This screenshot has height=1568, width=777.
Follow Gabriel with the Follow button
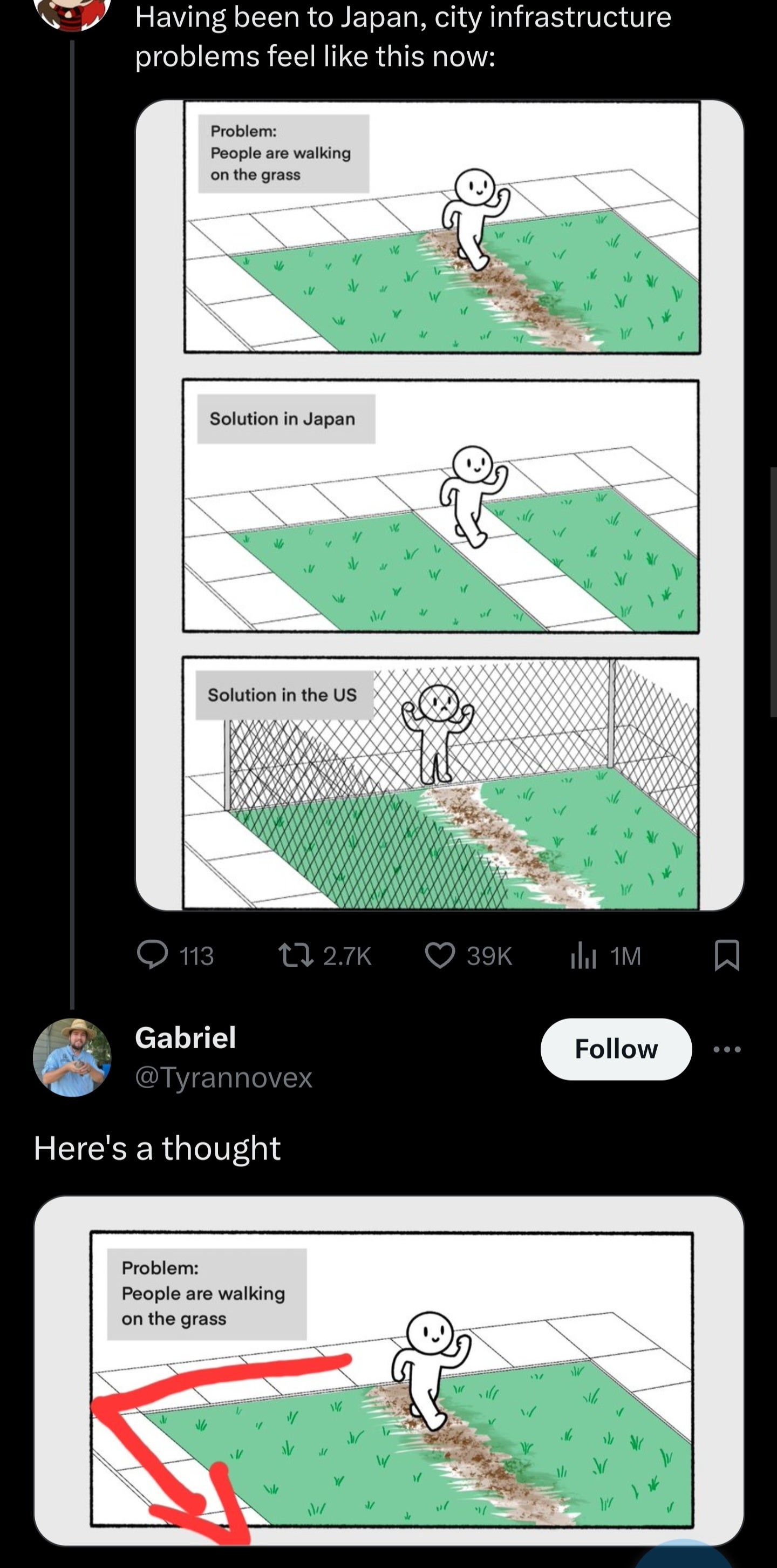point(616,1049)
